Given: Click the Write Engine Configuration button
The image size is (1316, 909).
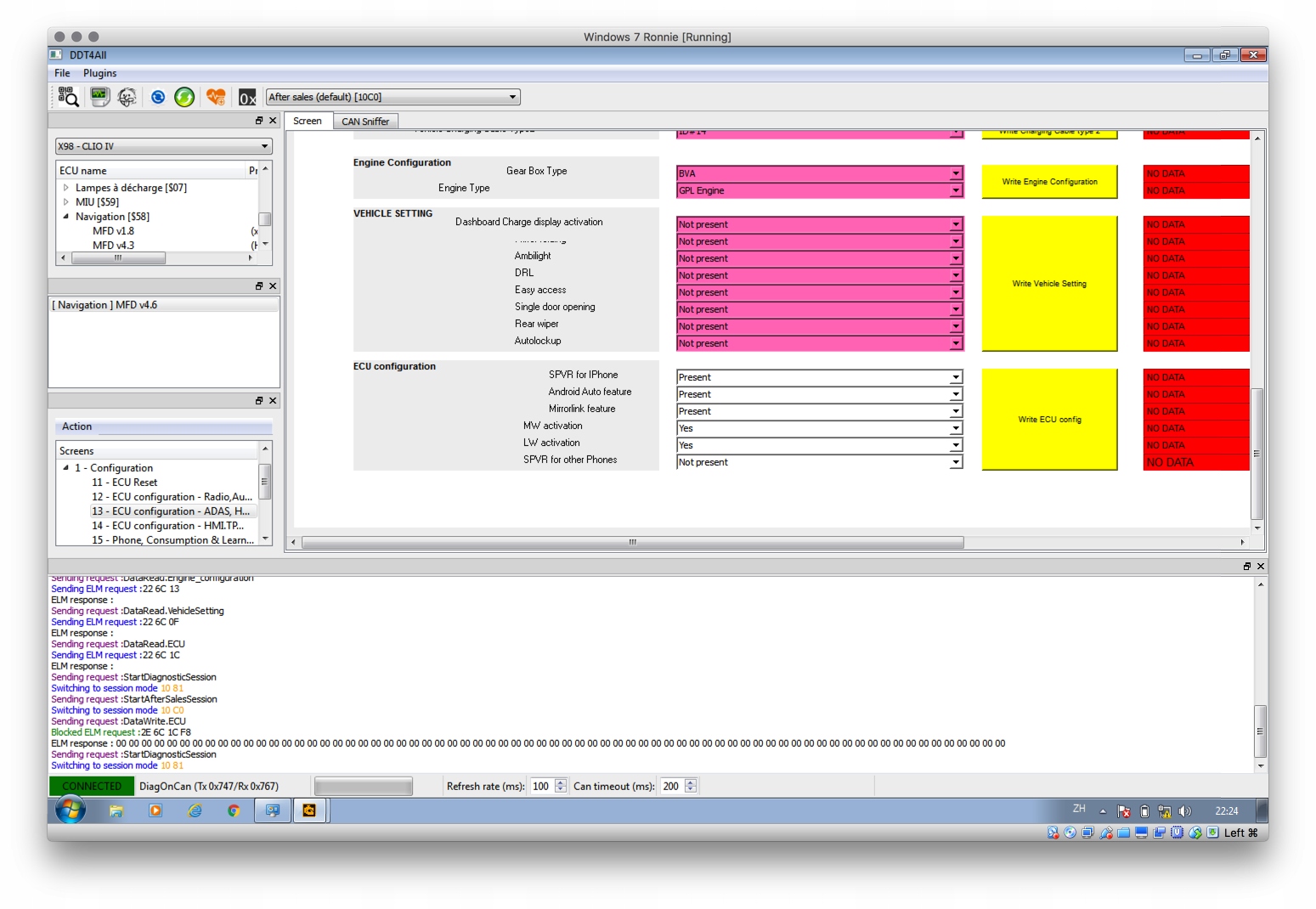Looking at the screenshot, I should [1049, 182].
